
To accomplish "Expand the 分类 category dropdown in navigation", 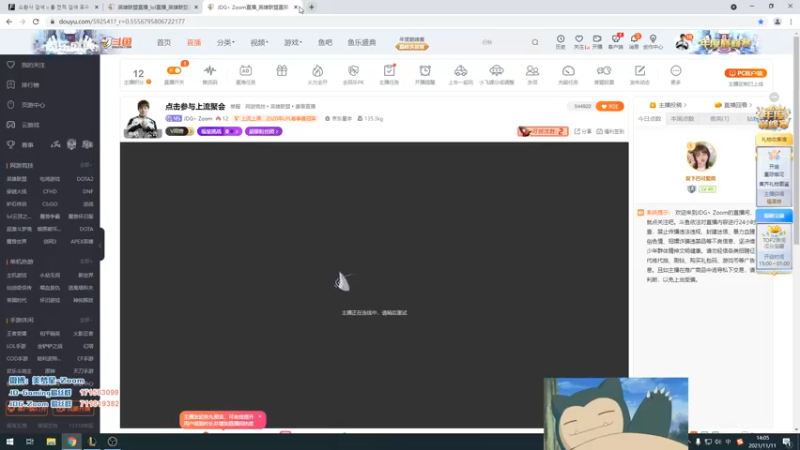I will [x=225, y=42].
